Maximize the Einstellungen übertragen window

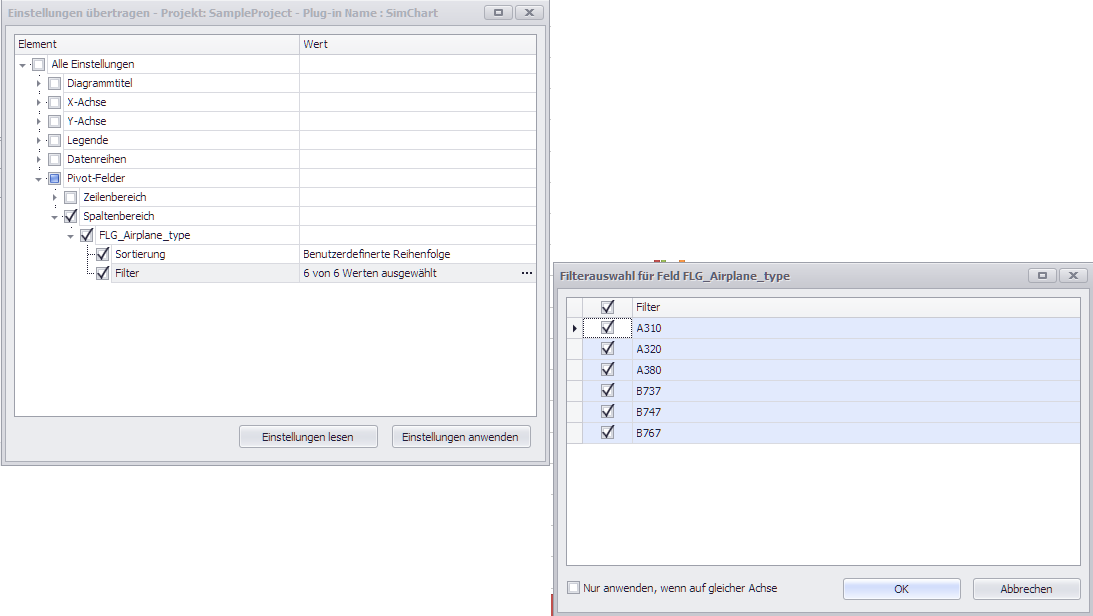499,12
